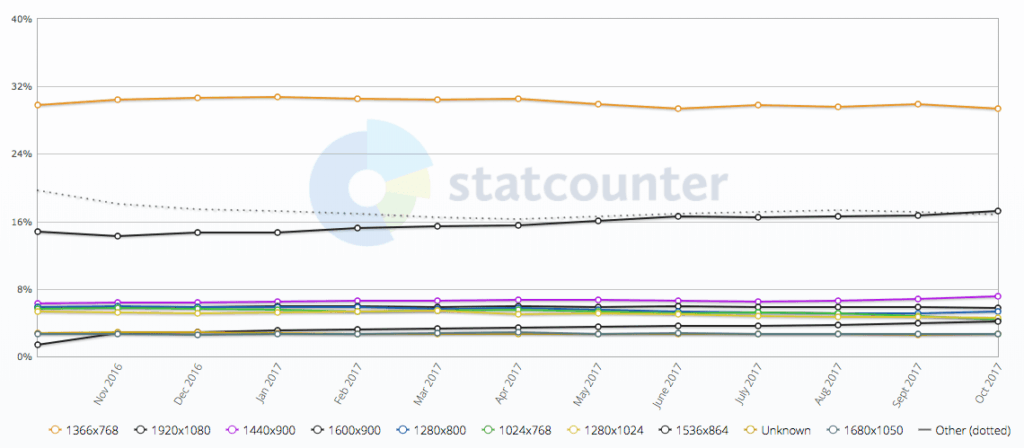Screen dimensions: 1024x448
Task: Select 1920x1080 data point at Oct 2017
Action: tap(998, 211)
